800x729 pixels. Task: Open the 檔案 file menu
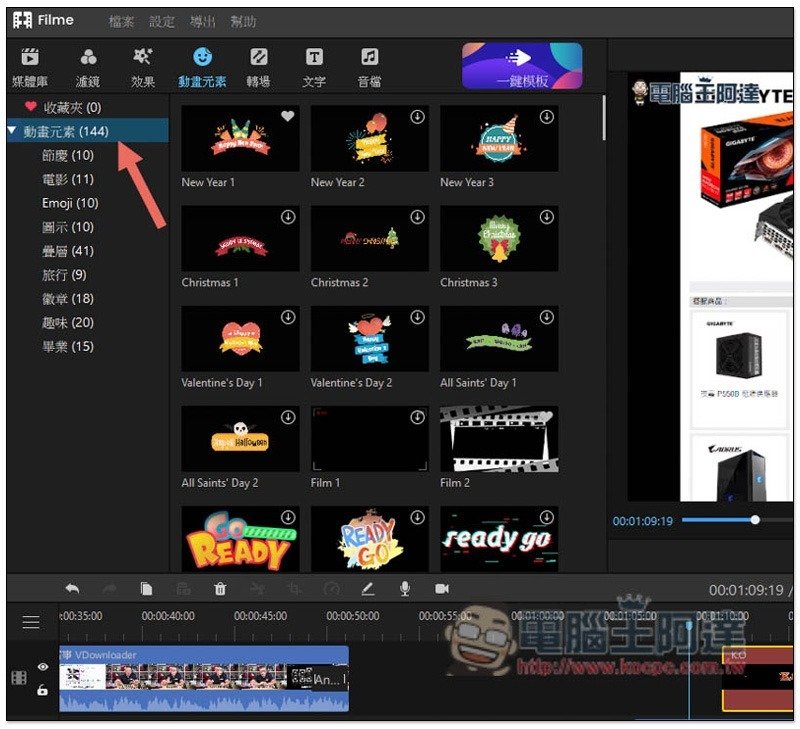(x=120, y=21)
